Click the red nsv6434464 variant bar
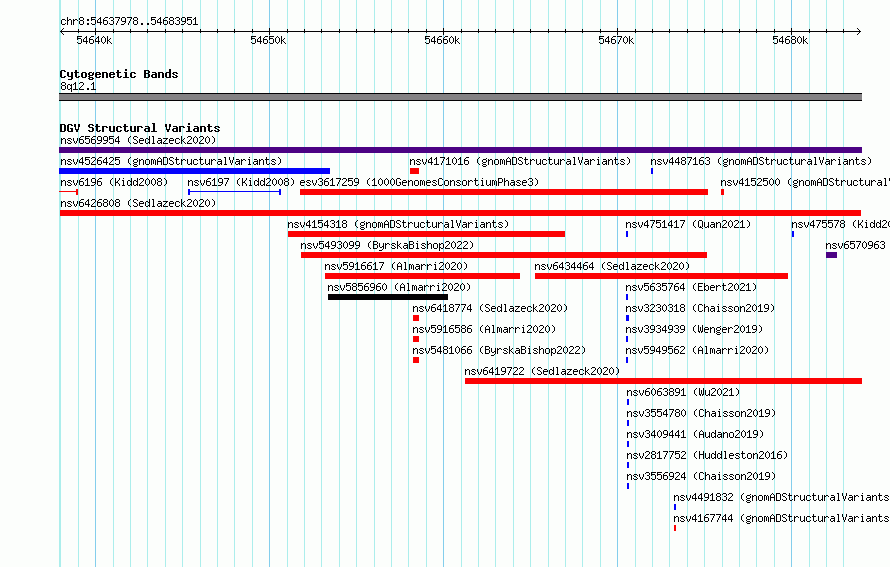 pyautogui.click(x=661, y=276)
